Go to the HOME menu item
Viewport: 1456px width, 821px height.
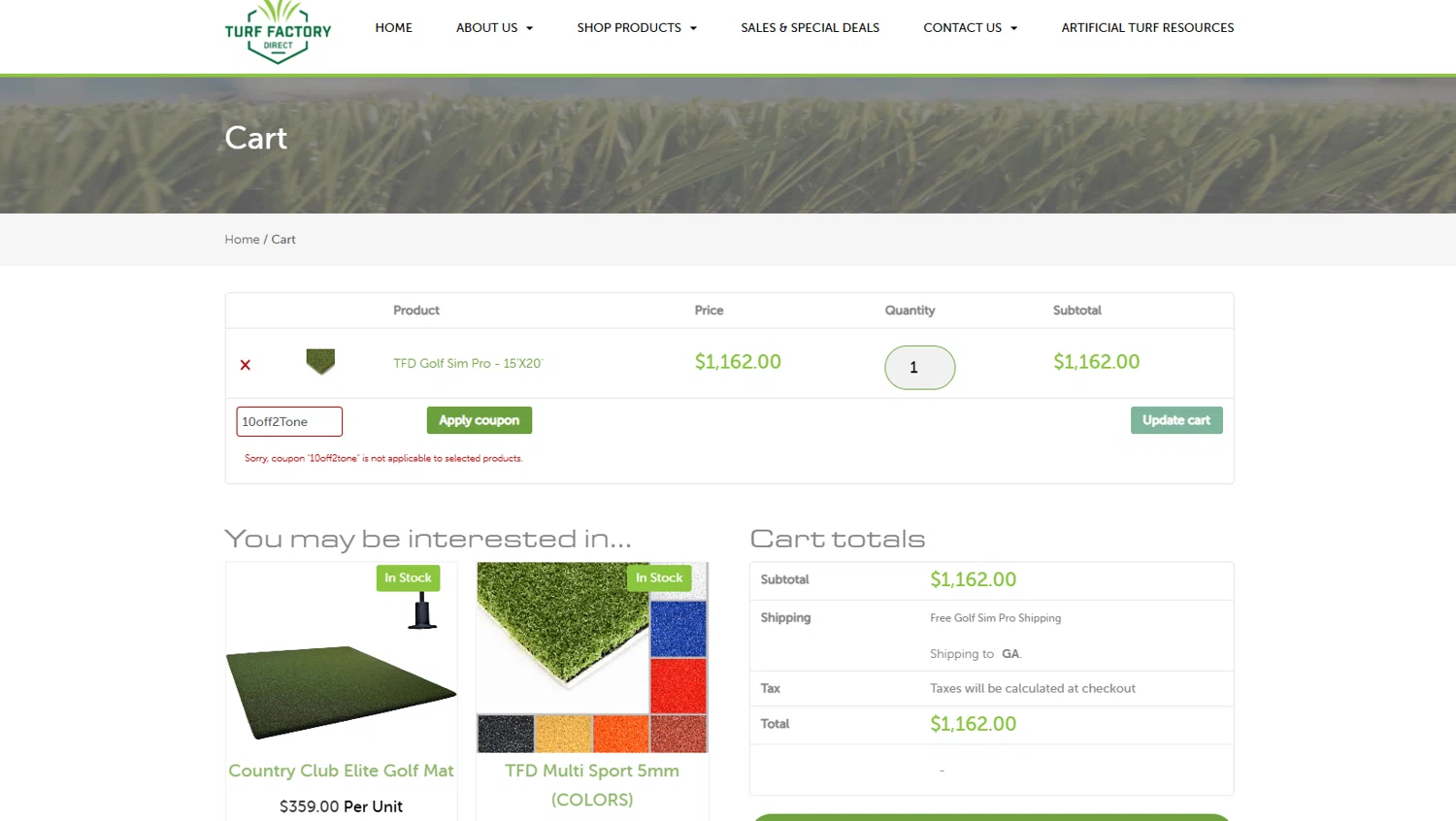tap(393, 28)
